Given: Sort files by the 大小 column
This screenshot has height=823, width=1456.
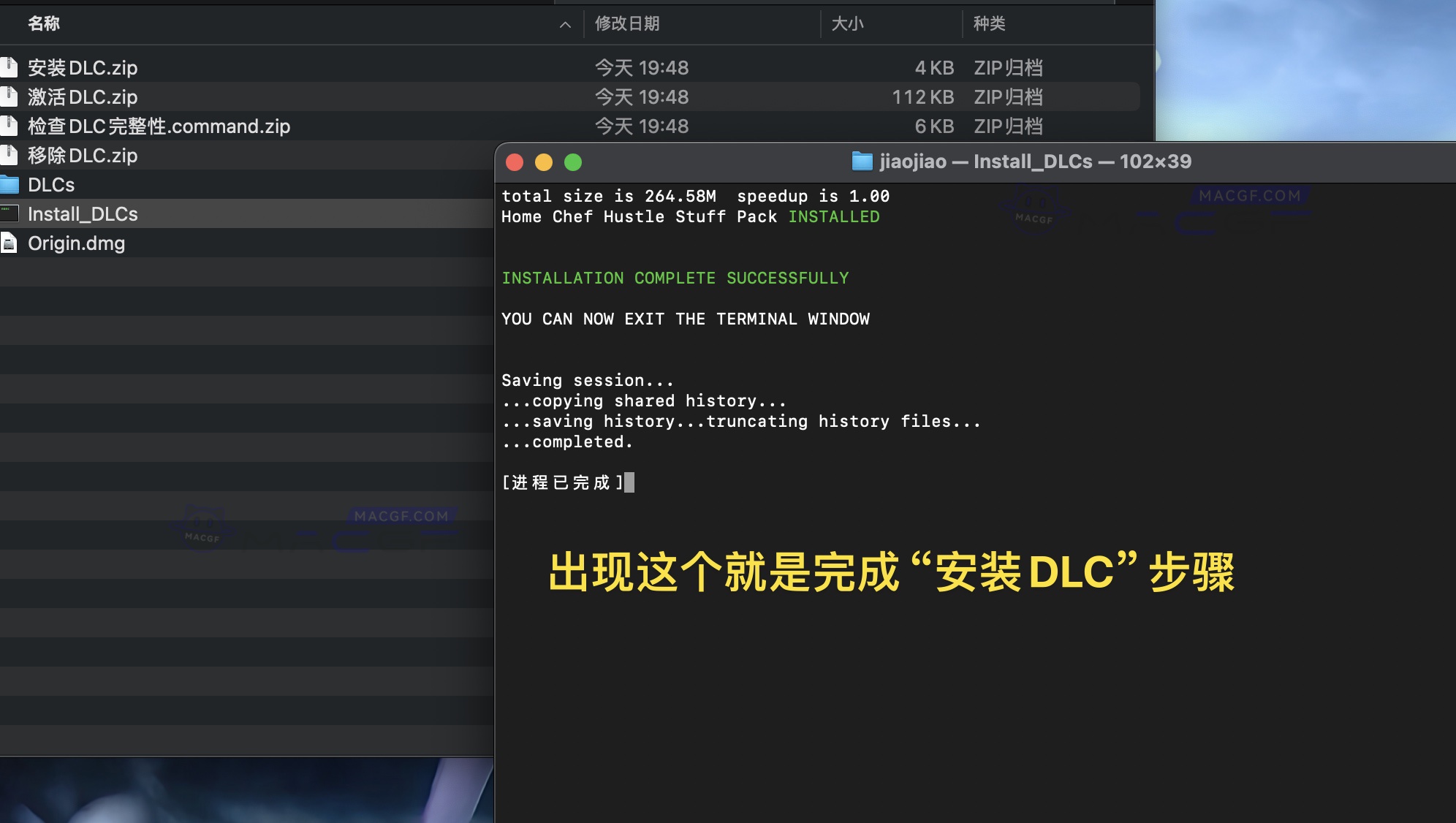Looking at the screenshot, I should click(x=845, y=24).
